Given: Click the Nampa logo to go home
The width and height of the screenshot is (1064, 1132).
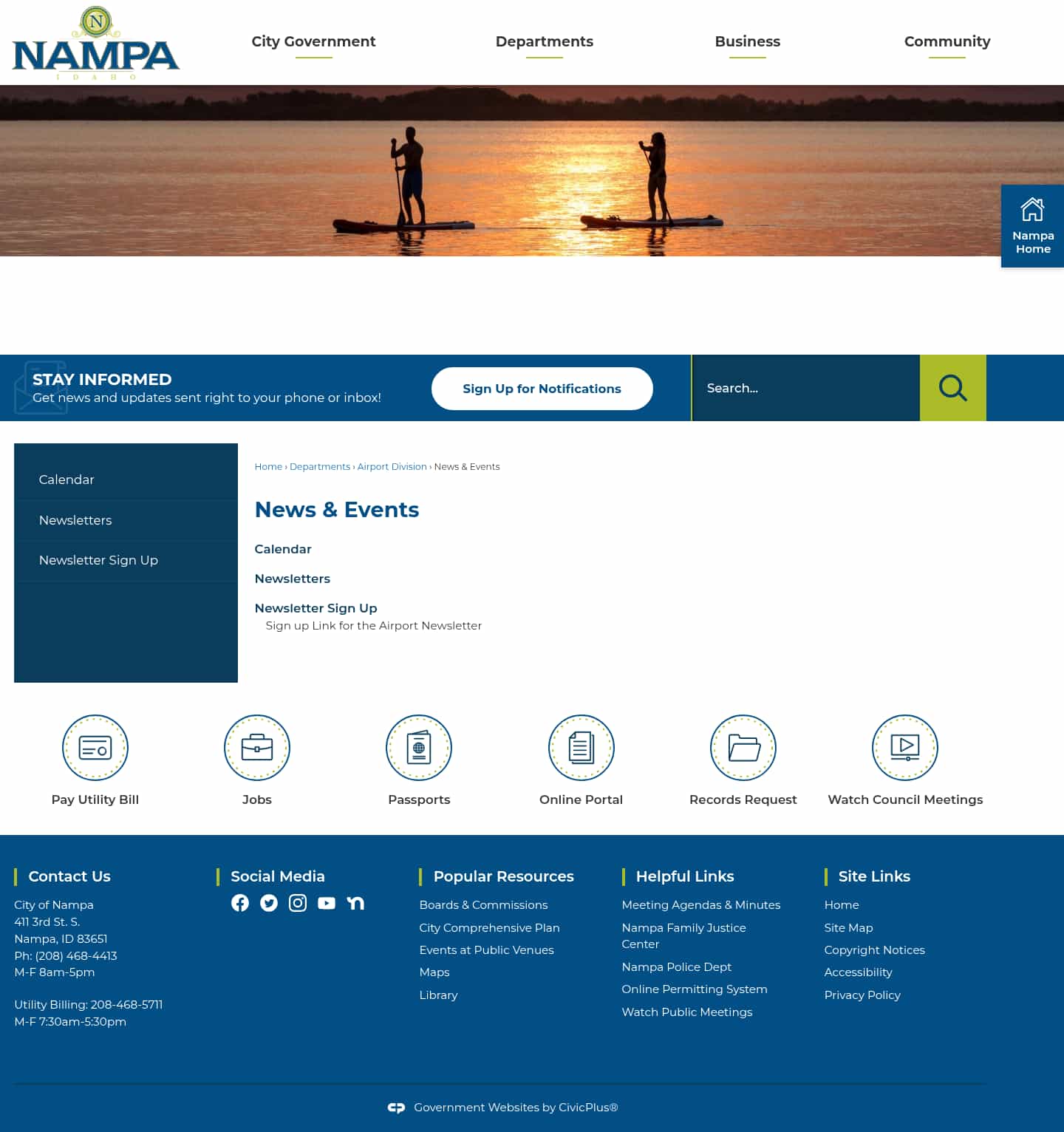Looking at the screenshot, I should (x=95, y=42).
